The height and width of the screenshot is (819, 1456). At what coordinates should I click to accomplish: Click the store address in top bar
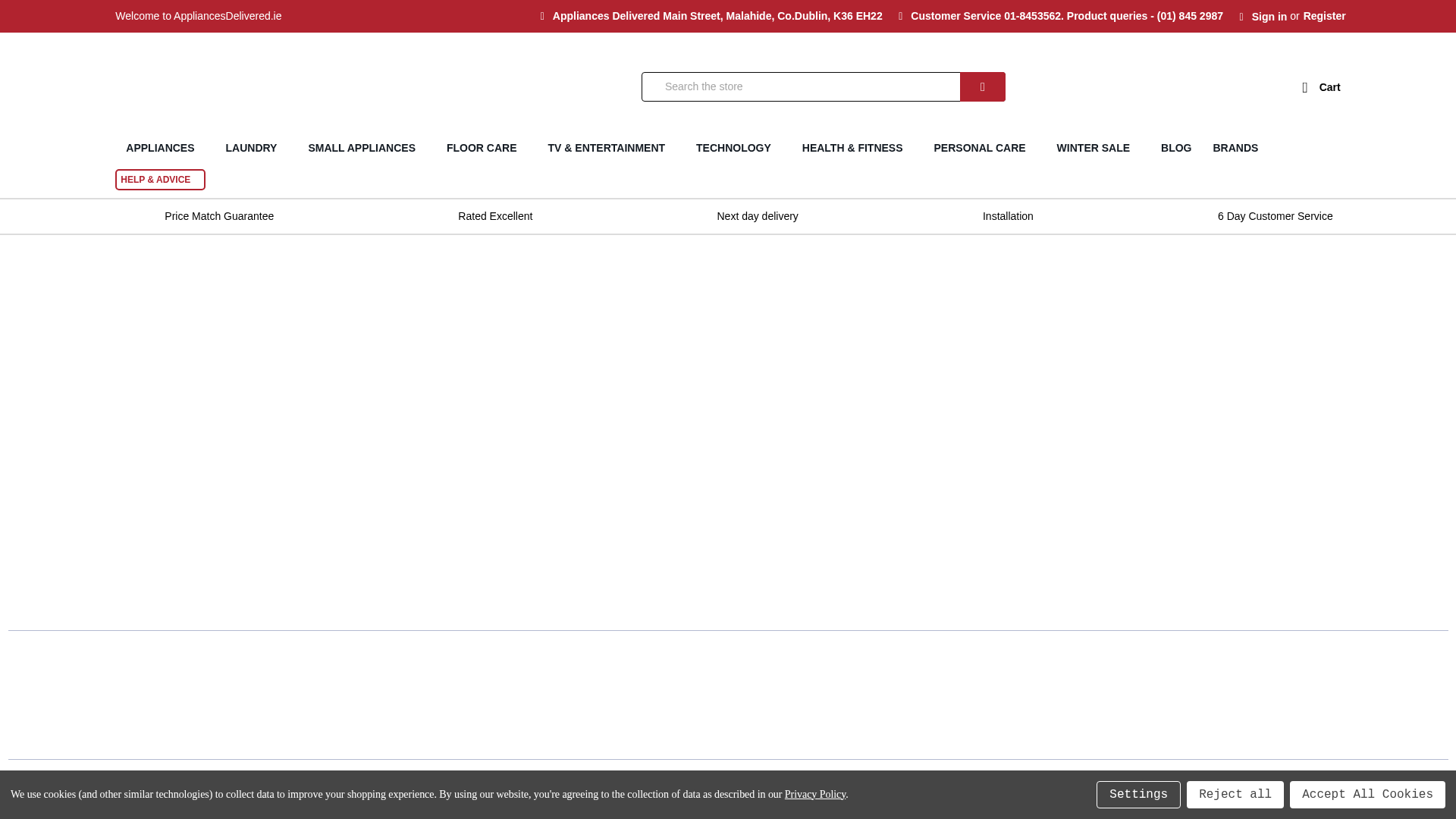point(717,16)
